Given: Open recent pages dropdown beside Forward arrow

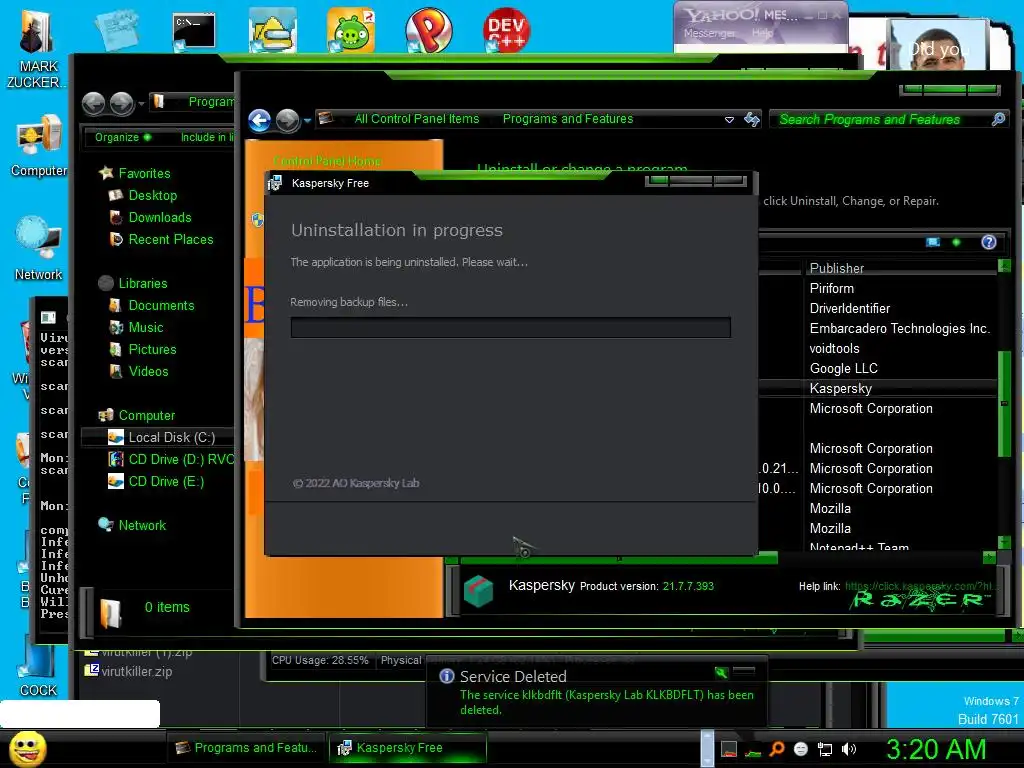Looking at the screenshot, I should 307,120.
